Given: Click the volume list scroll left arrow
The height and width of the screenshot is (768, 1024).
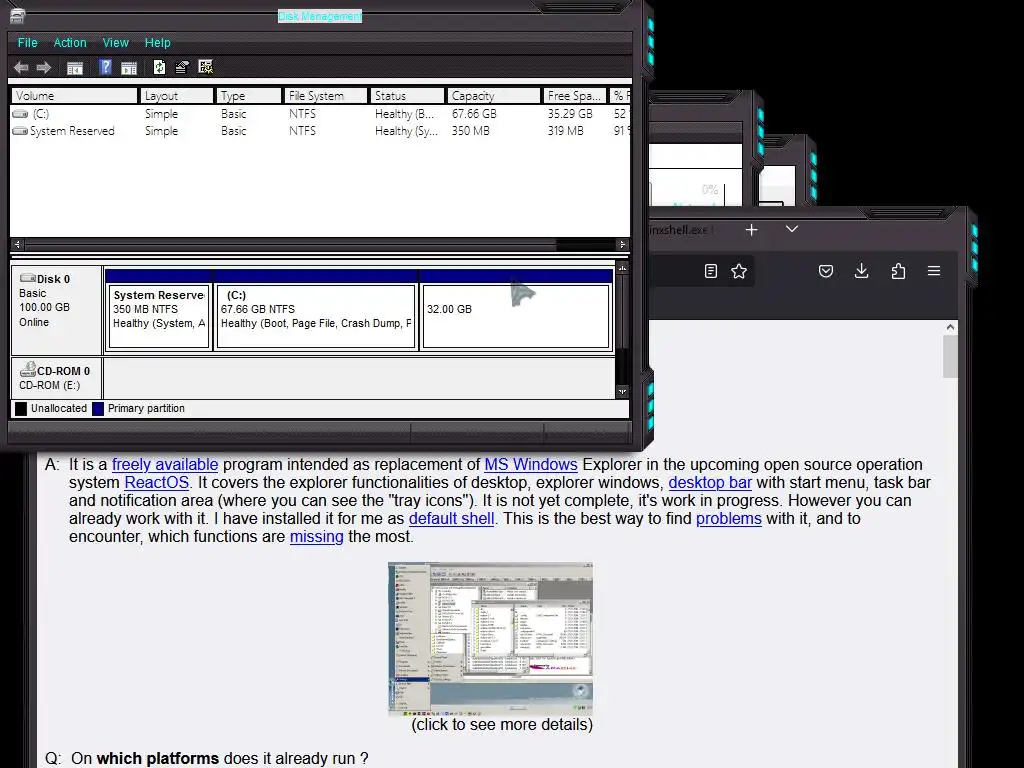Looking at the screenshot, I should pos(18,244).
